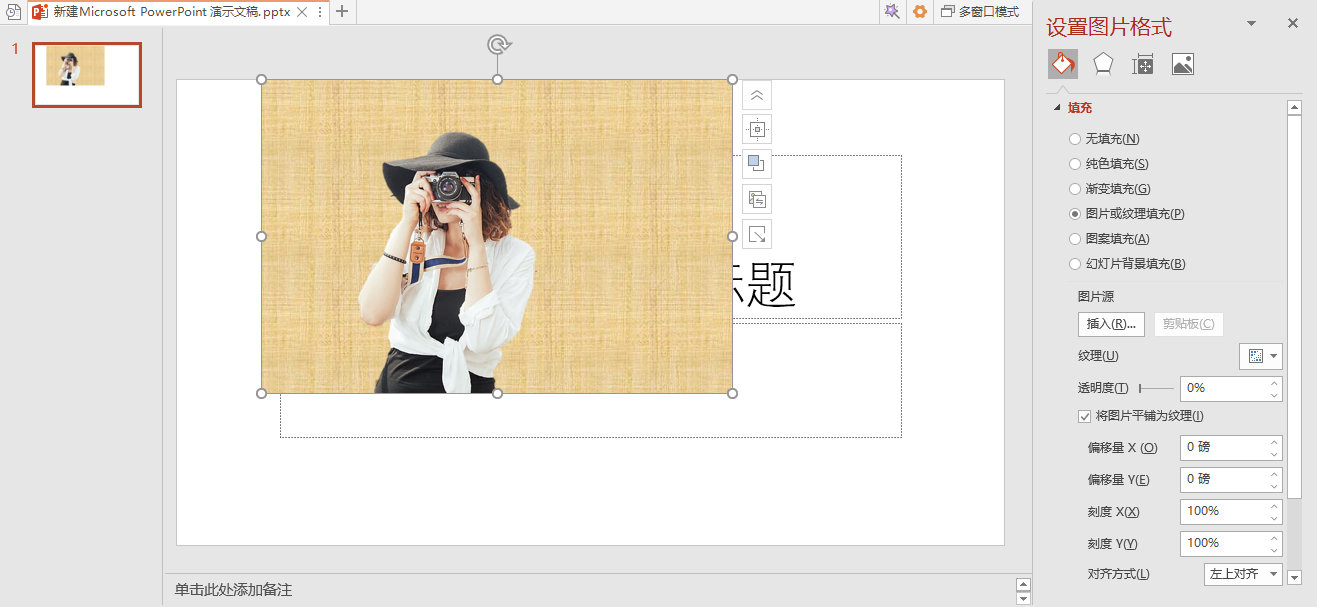The height and width of the screenshot is (607, 1317).
Task: Decrease 刻度 Y with down arrow
Action: coord(1274,550)
